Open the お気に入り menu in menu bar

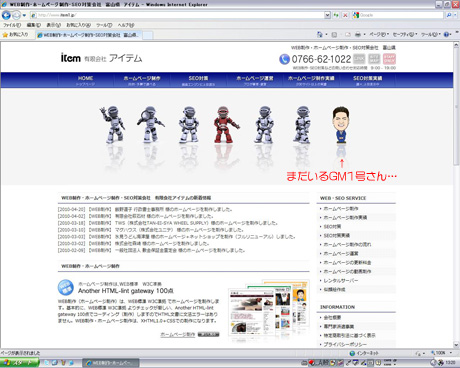(78, 25)
